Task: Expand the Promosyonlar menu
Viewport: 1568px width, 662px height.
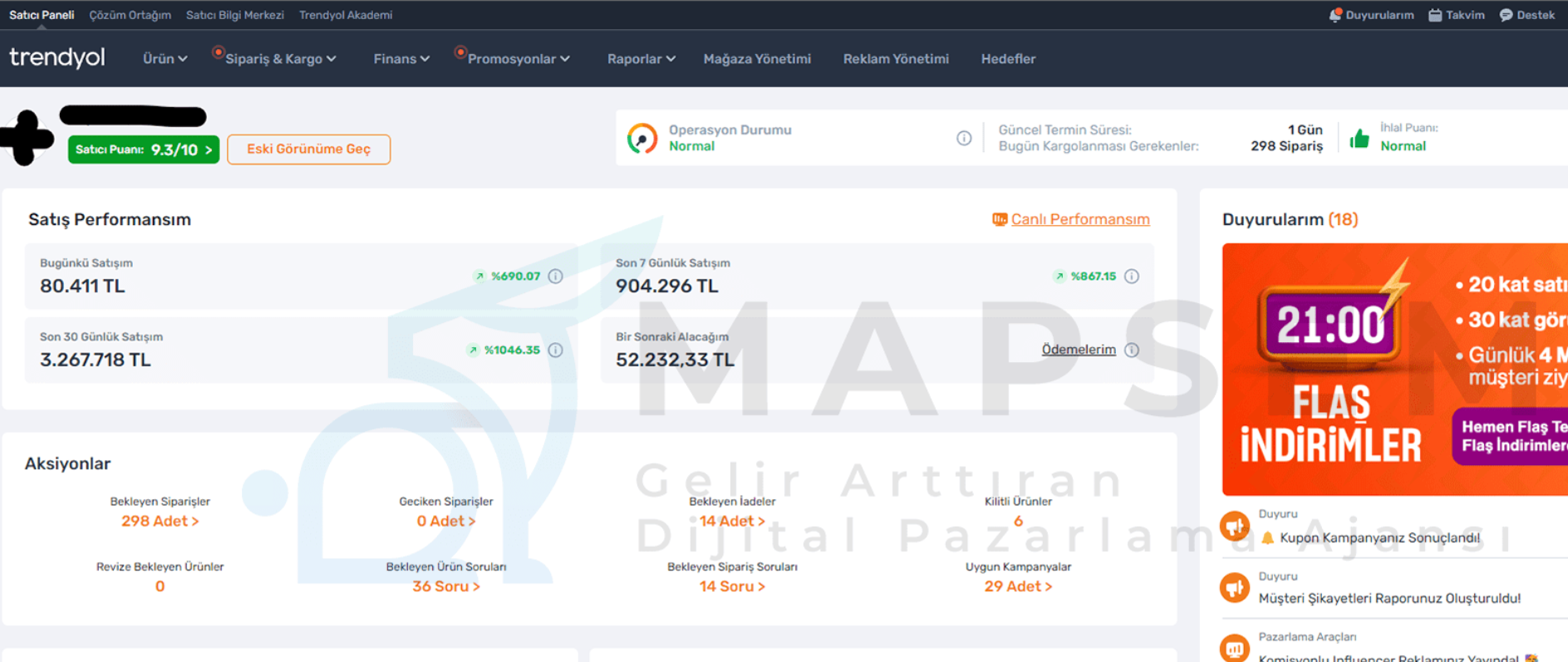Action: (519, 59)
